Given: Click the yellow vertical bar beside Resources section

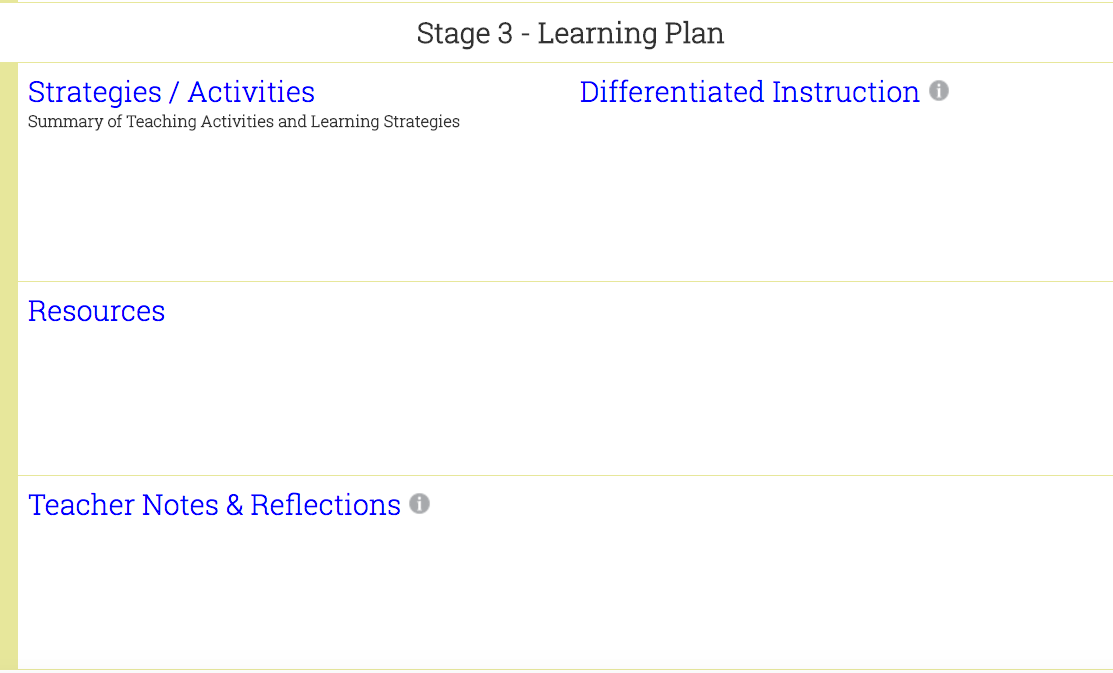Looking at the screenshot, I should click(x=9, y=378).
